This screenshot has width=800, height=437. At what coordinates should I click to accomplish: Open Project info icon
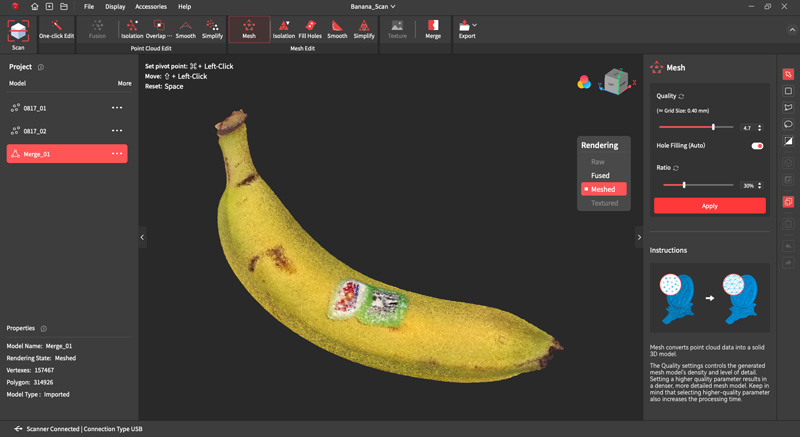point(41,67)
